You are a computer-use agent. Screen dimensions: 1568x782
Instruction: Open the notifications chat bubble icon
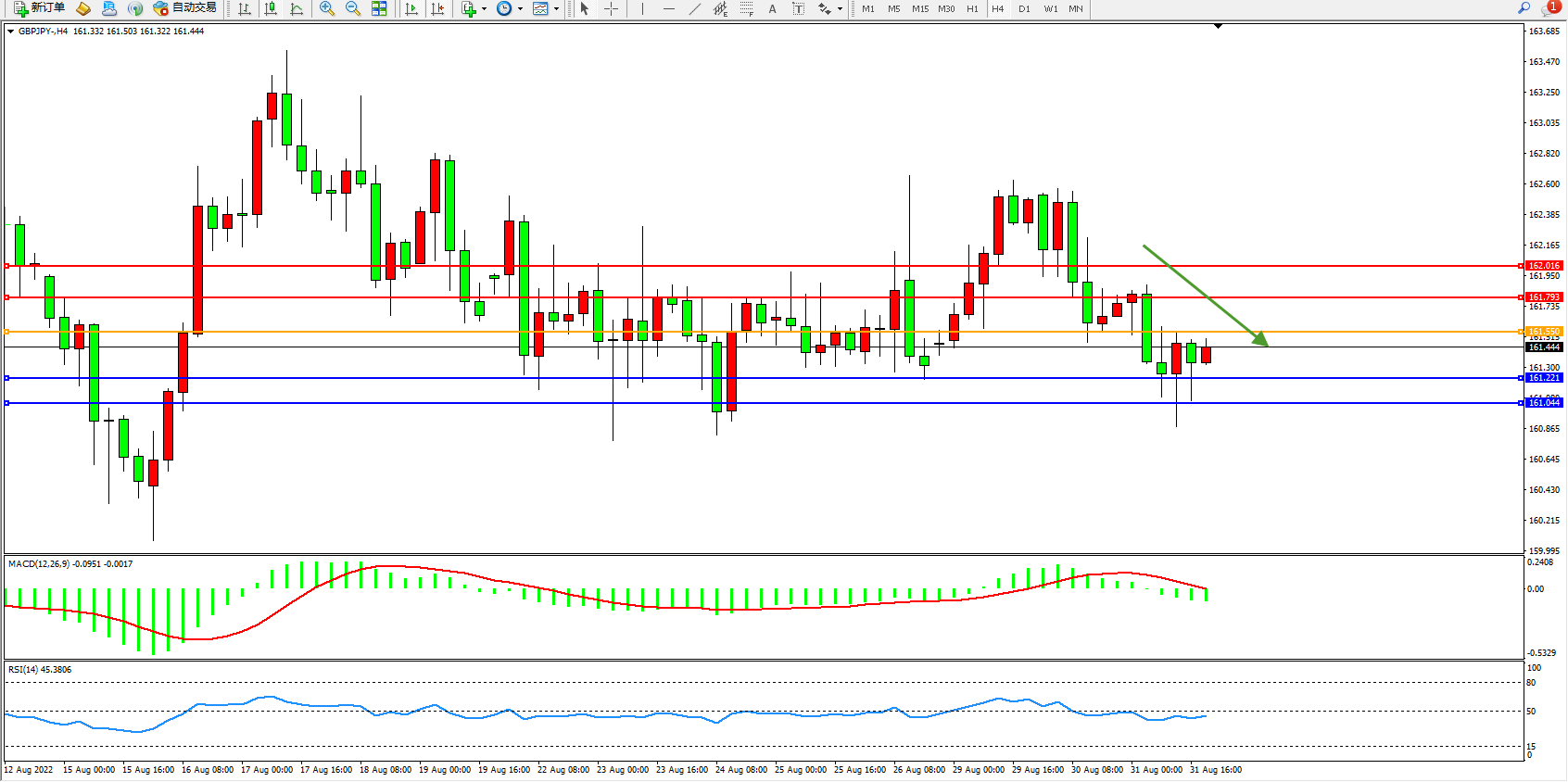[1549, 8]
